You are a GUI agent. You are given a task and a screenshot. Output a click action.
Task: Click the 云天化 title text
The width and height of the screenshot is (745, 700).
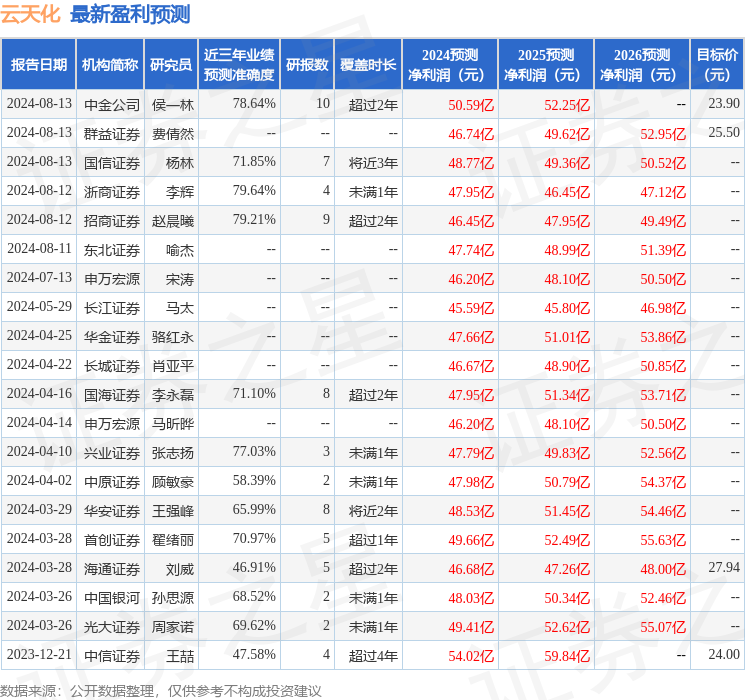[30, 14]
